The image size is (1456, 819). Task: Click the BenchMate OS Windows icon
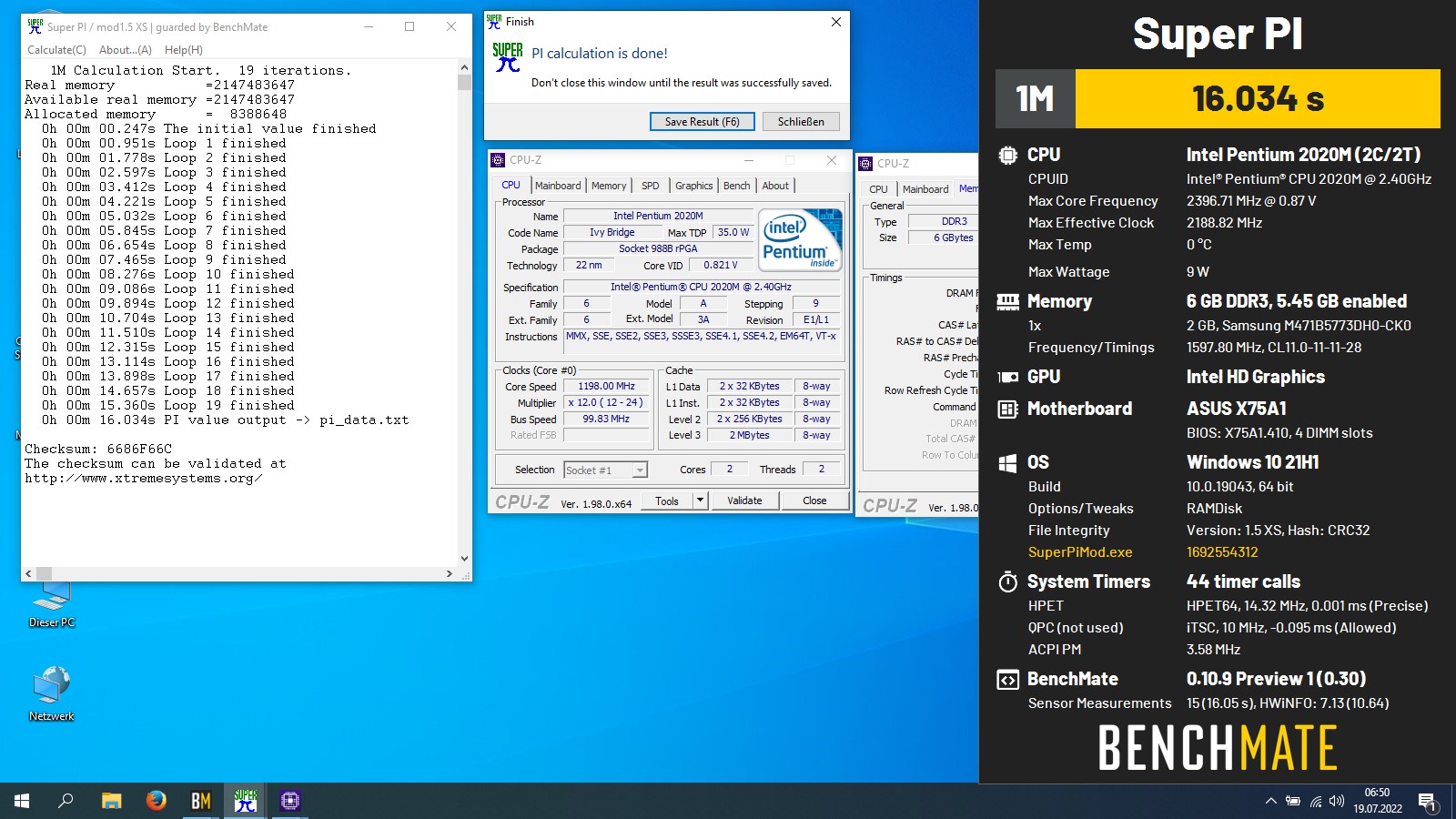click(x=1007, y=463)
